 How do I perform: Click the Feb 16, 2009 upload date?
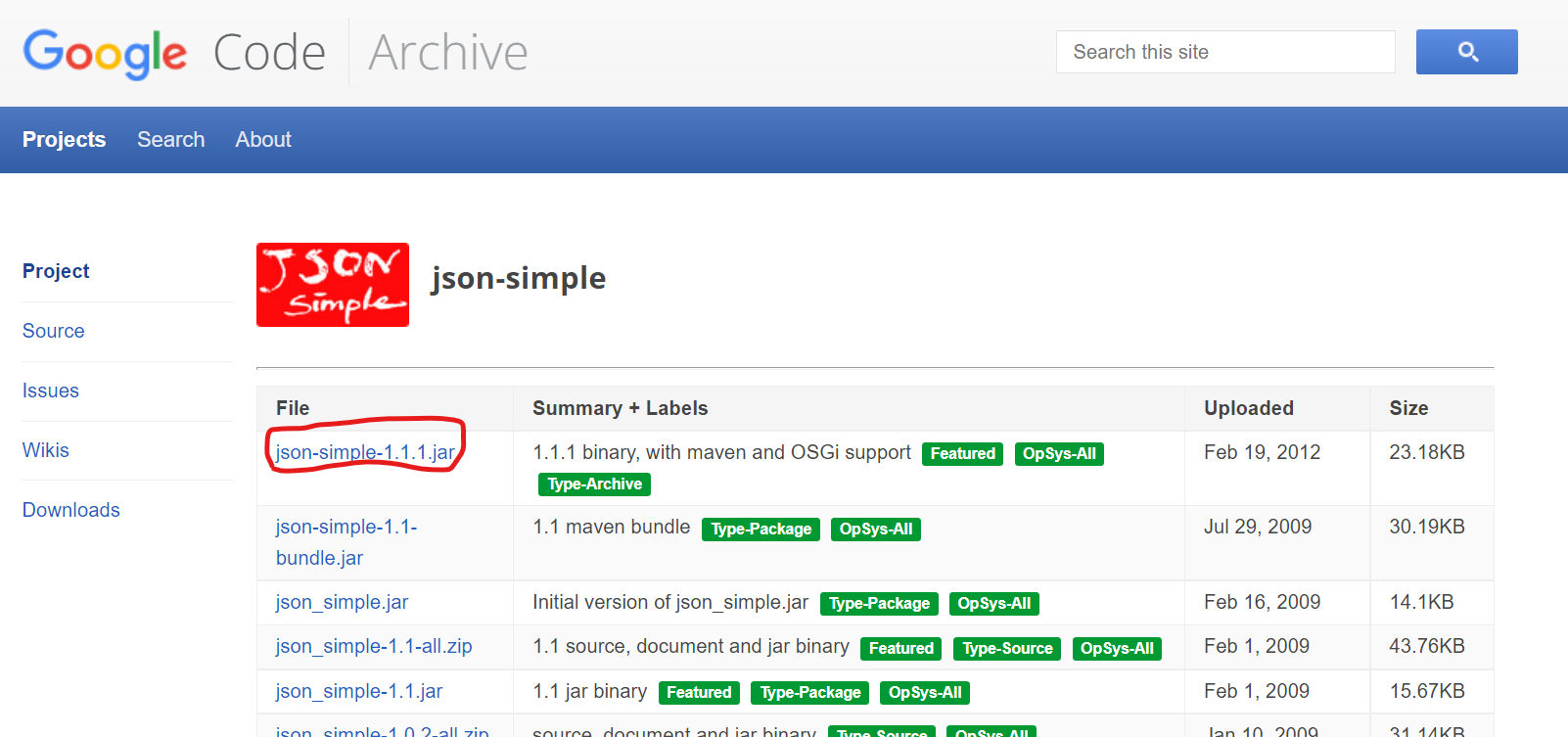coord(1262,602)
